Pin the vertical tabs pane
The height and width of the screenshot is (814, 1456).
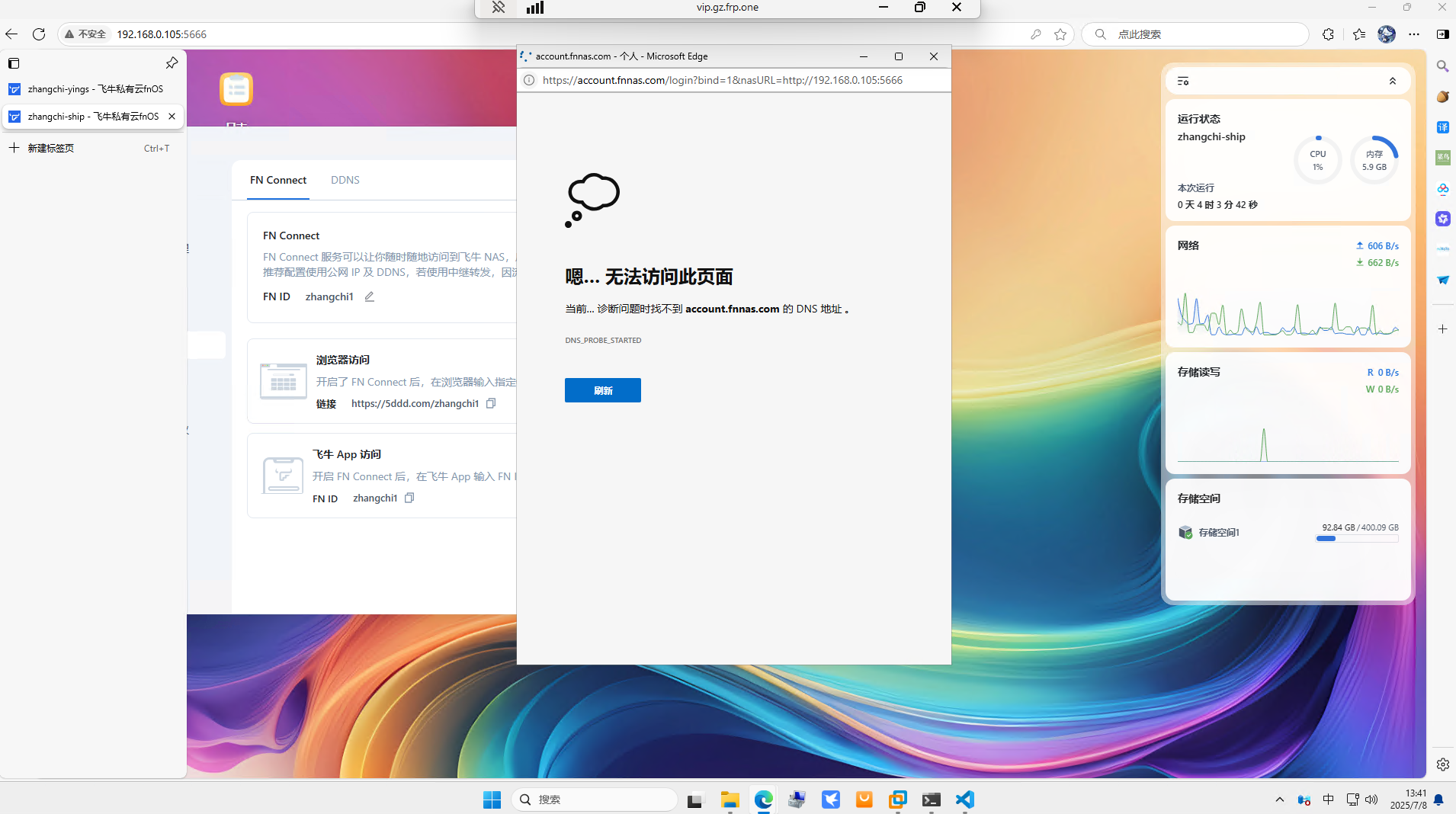[172, 62]
